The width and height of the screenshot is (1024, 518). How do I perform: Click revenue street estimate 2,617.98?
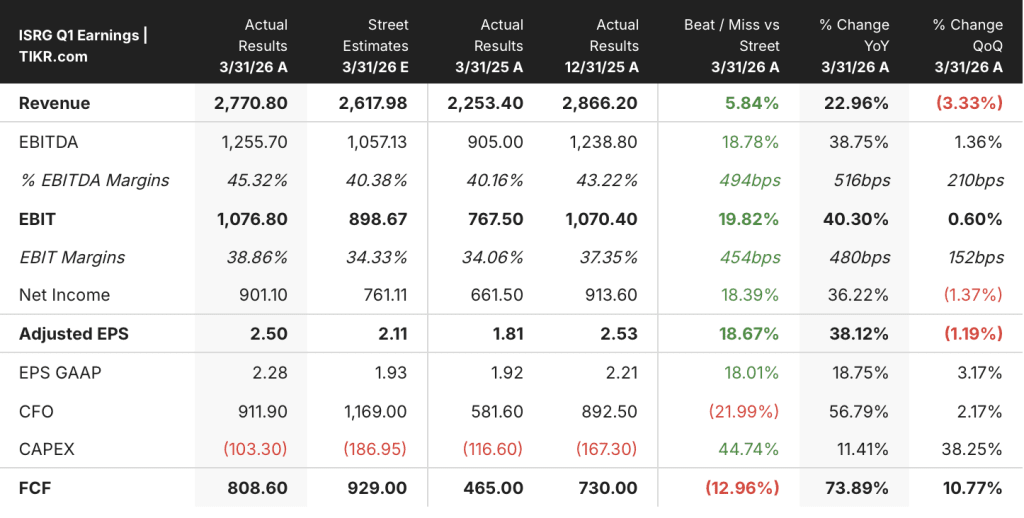click(373, 103)
